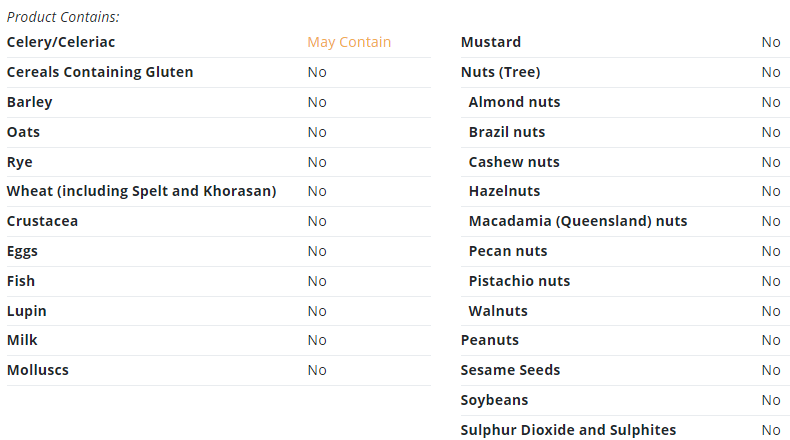Select the 'Product Contains:' heading text
This screenshot has height=440, width=790.
(x=63, y=17)
